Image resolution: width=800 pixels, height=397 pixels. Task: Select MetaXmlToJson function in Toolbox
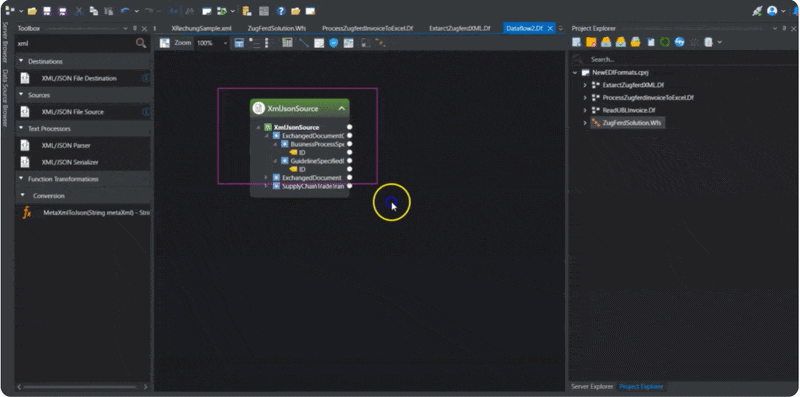pos(96,212)
